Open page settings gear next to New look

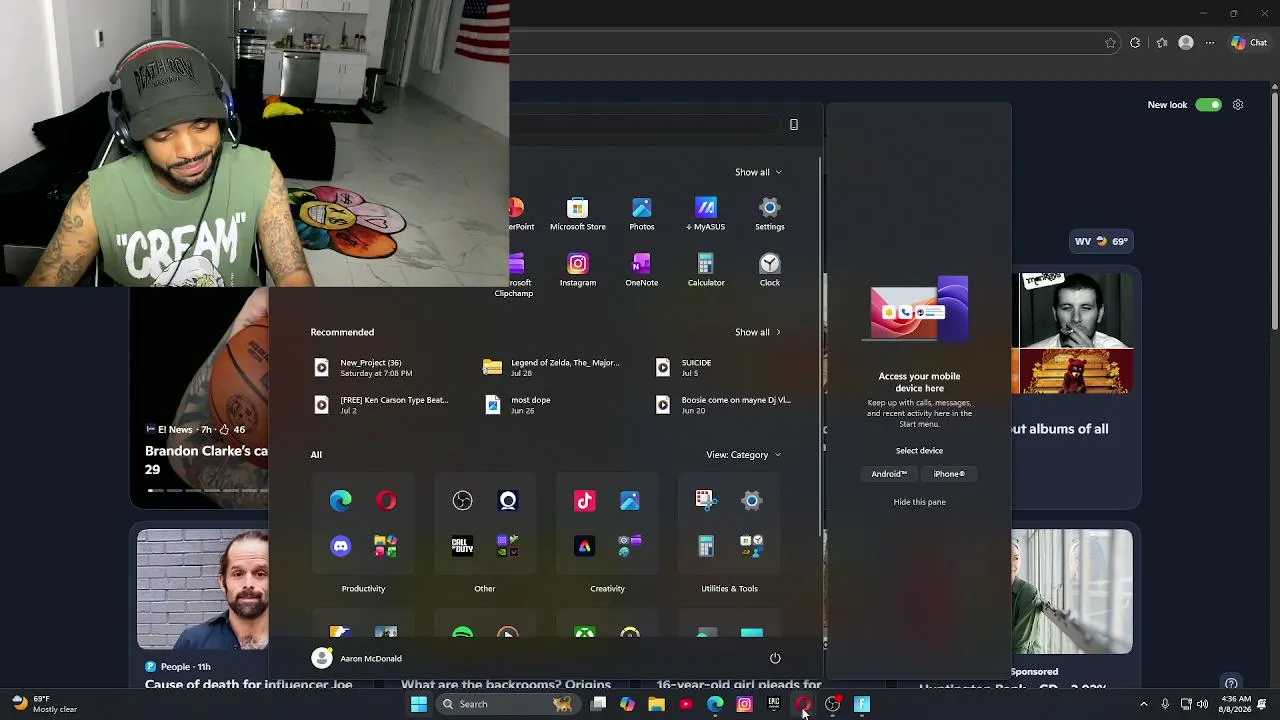pyautogui.click(x=1238, y=105)
